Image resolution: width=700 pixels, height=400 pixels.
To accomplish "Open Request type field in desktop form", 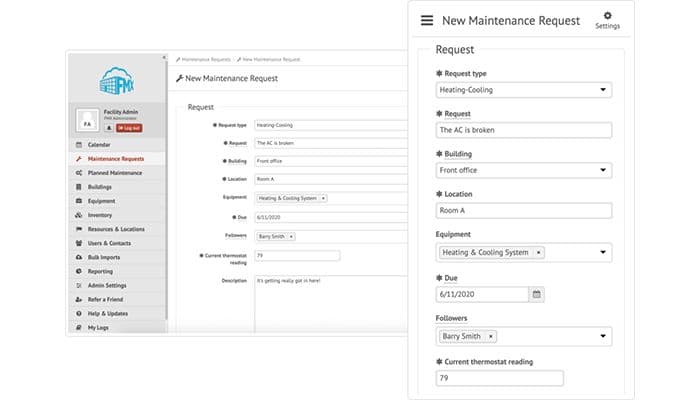I will pyautogui.click(x=331, y=125).
